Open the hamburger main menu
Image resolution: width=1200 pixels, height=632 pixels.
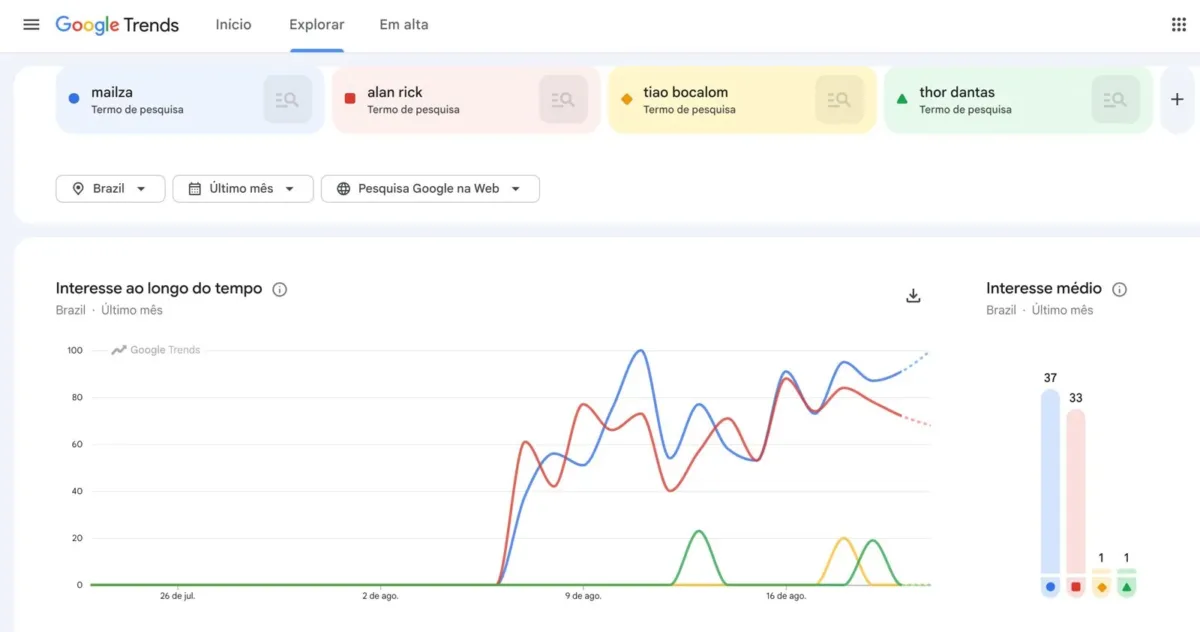[x=31, y=24]
